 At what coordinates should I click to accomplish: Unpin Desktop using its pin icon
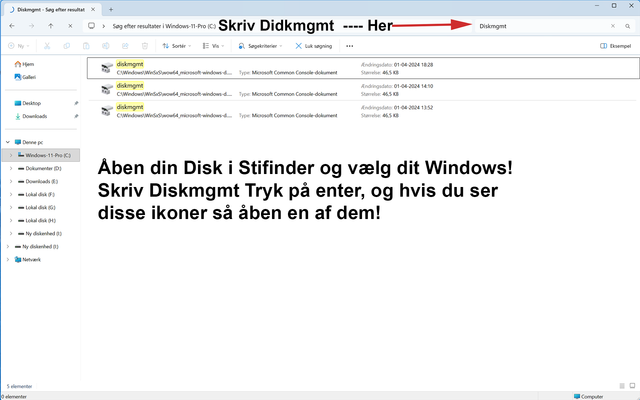click(76, 103)
